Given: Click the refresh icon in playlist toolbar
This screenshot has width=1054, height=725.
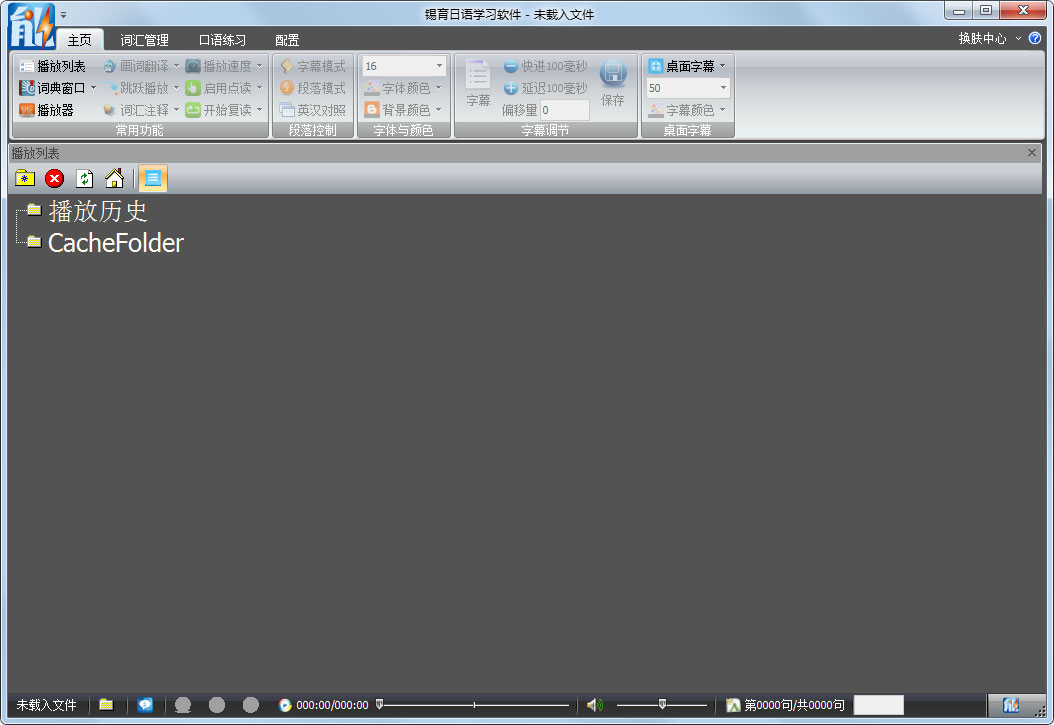Looking at the screenshot, I should 84,178.
